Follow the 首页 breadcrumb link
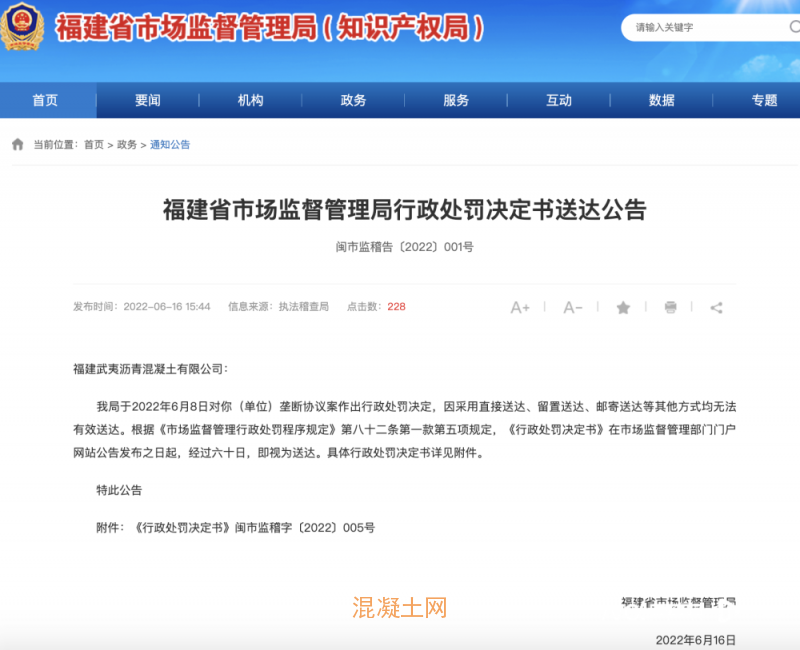 [x=94, y=145]
